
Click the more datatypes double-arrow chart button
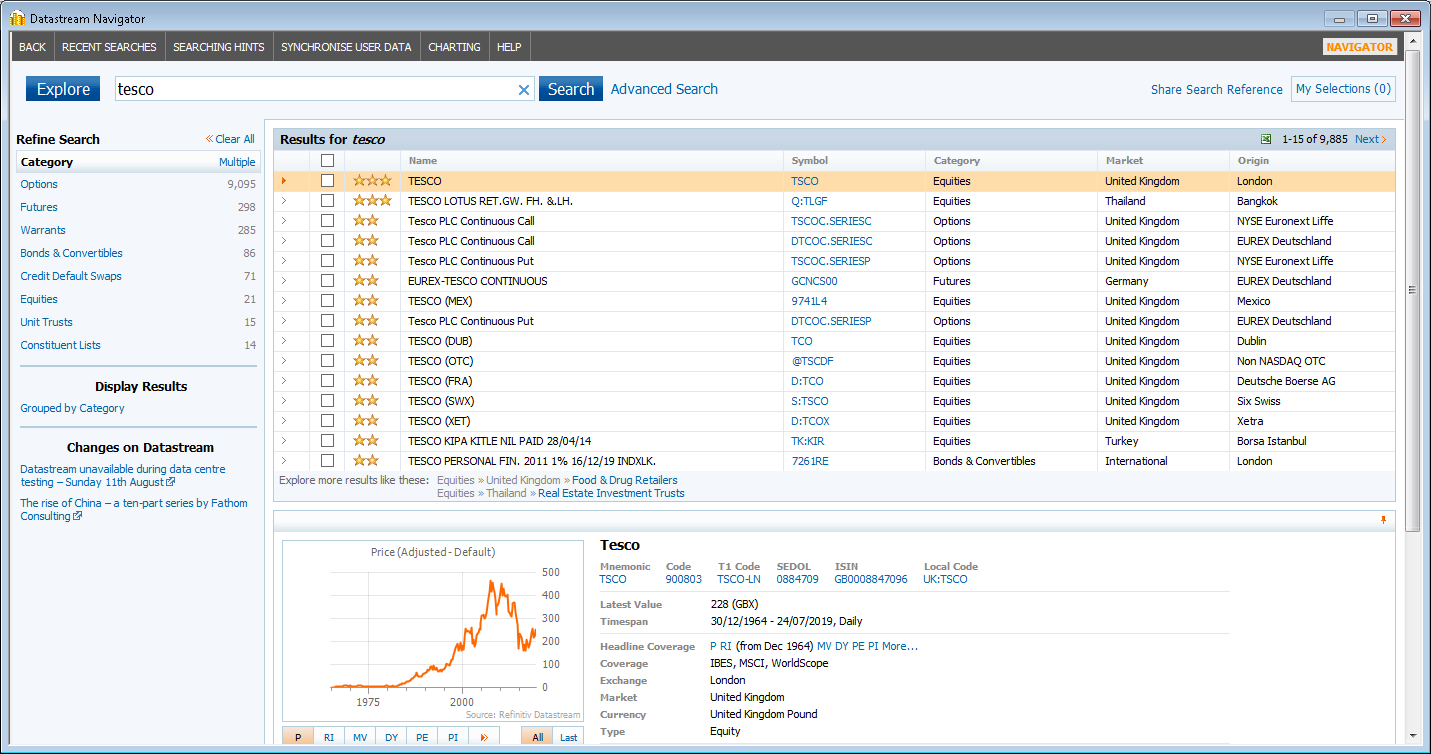click(485, 738)
